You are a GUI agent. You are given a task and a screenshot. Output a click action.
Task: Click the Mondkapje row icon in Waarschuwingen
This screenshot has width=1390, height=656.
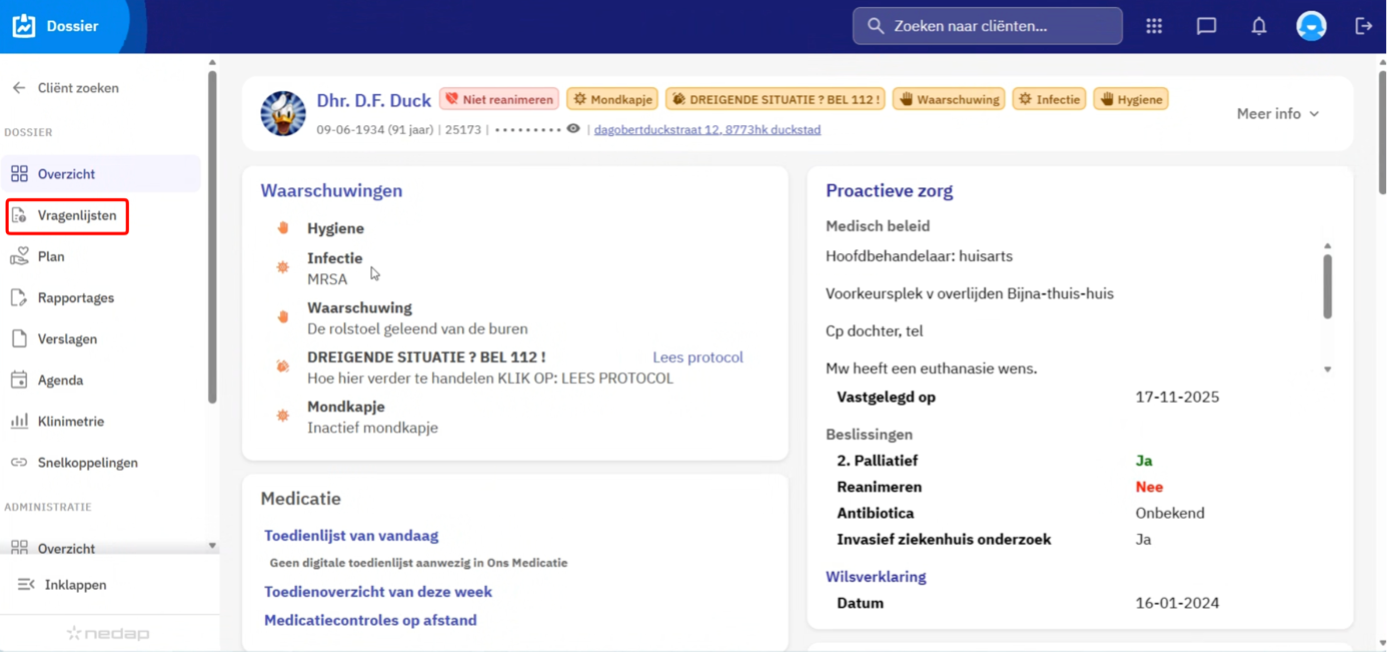click(x=283, y=415)
